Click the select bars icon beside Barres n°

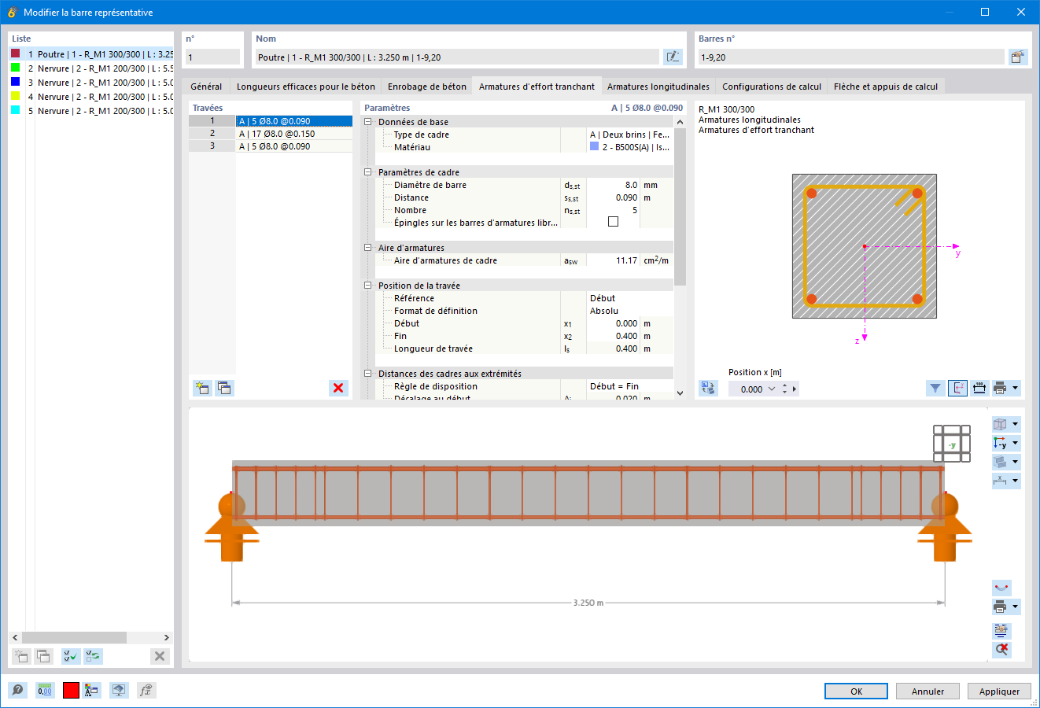coord(1017,57)
